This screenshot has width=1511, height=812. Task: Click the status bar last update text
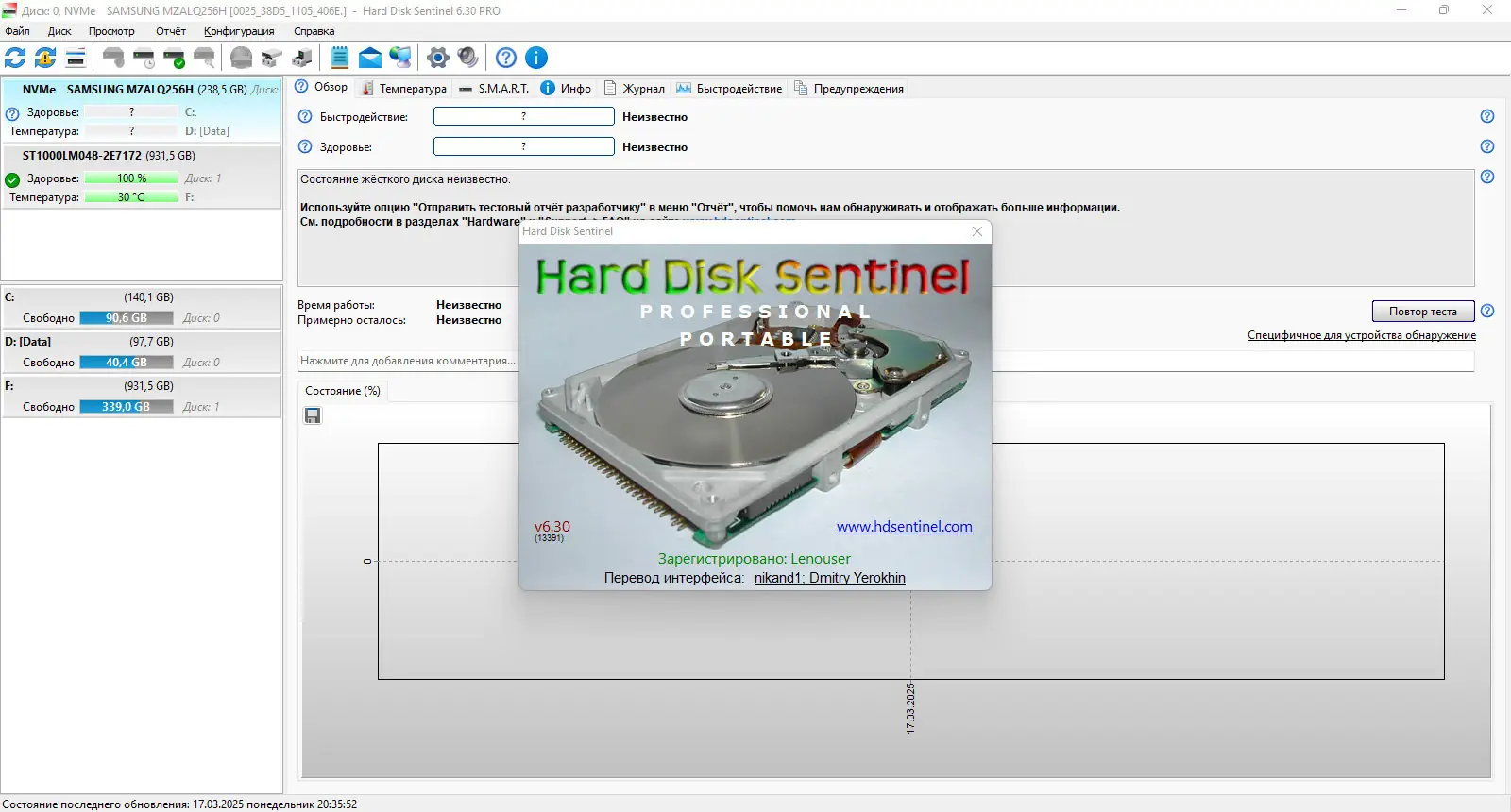coord(179,804)
